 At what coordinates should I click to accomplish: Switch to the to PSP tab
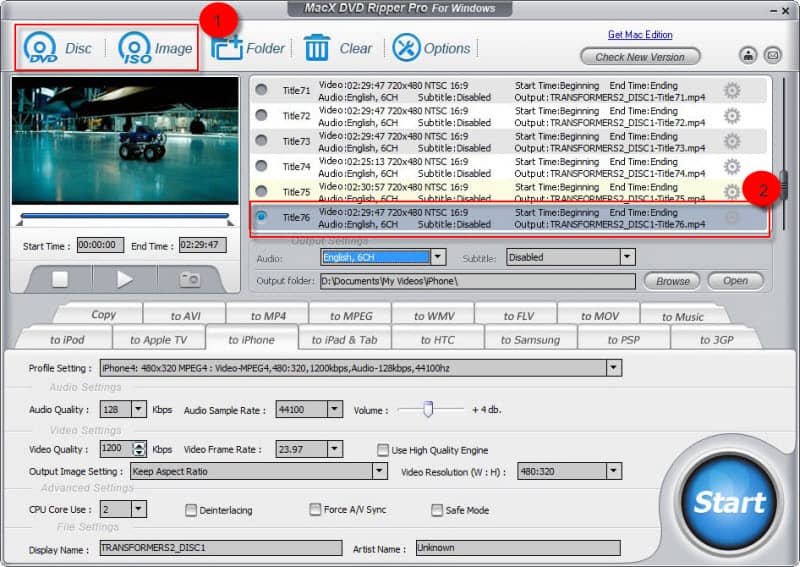(623, 339)
